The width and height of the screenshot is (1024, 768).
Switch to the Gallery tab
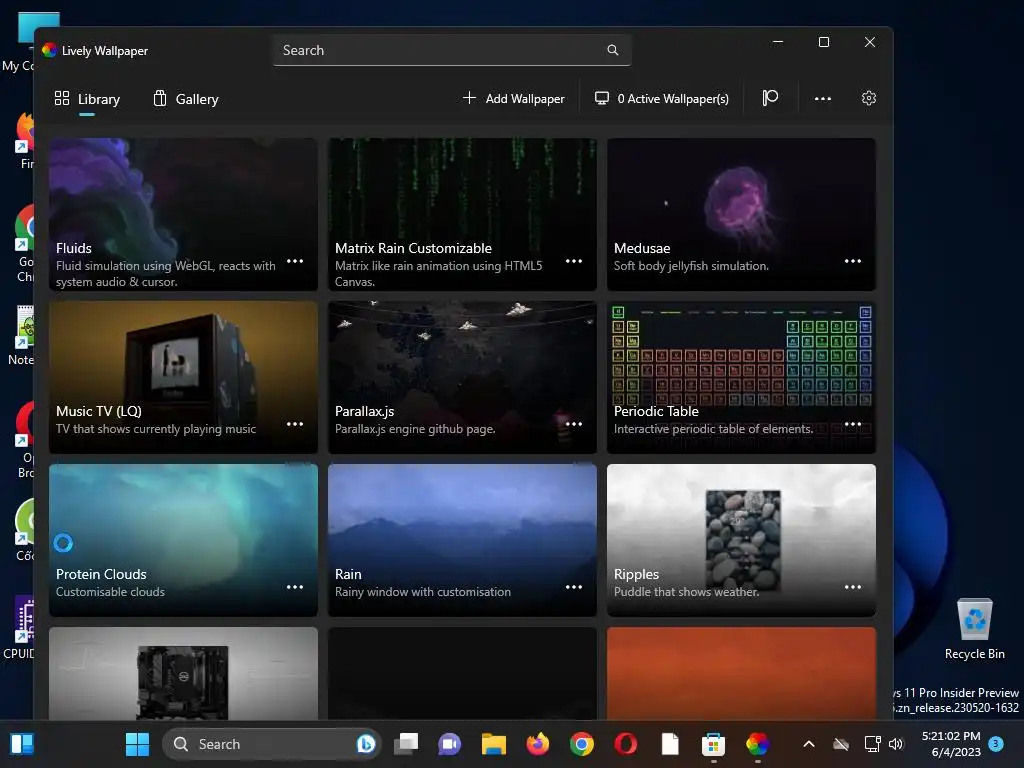point(186,99)
